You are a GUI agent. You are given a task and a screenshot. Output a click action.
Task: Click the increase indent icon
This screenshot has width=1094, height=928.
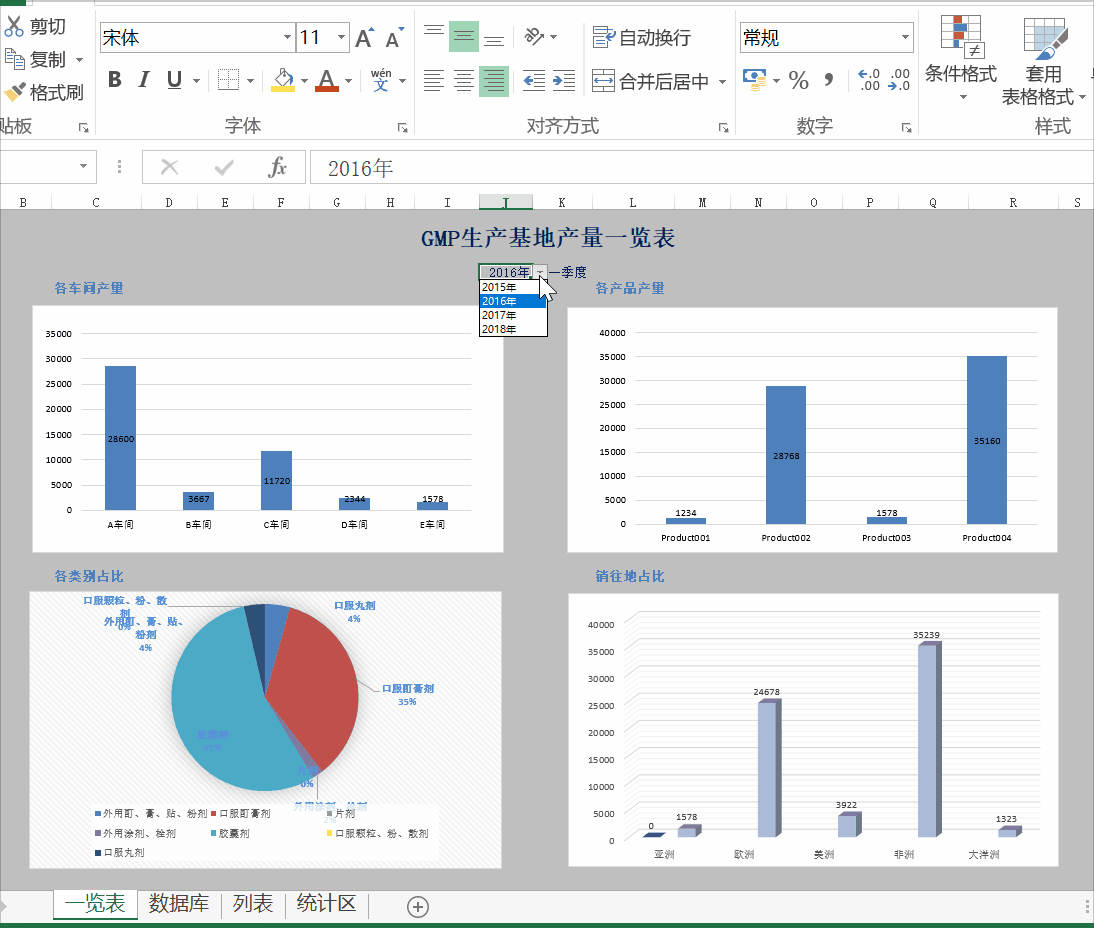click(x=564, y=80)
